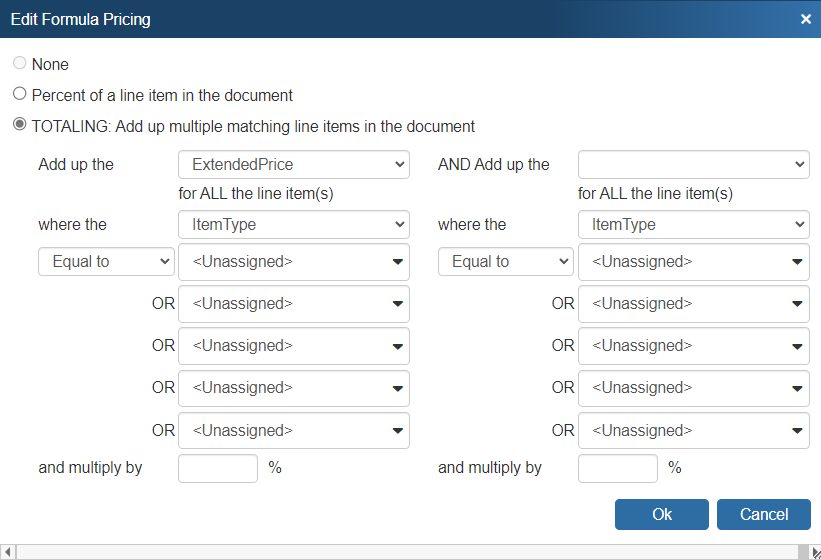Expand the right ItemType dropdown

tap(693, 225)
